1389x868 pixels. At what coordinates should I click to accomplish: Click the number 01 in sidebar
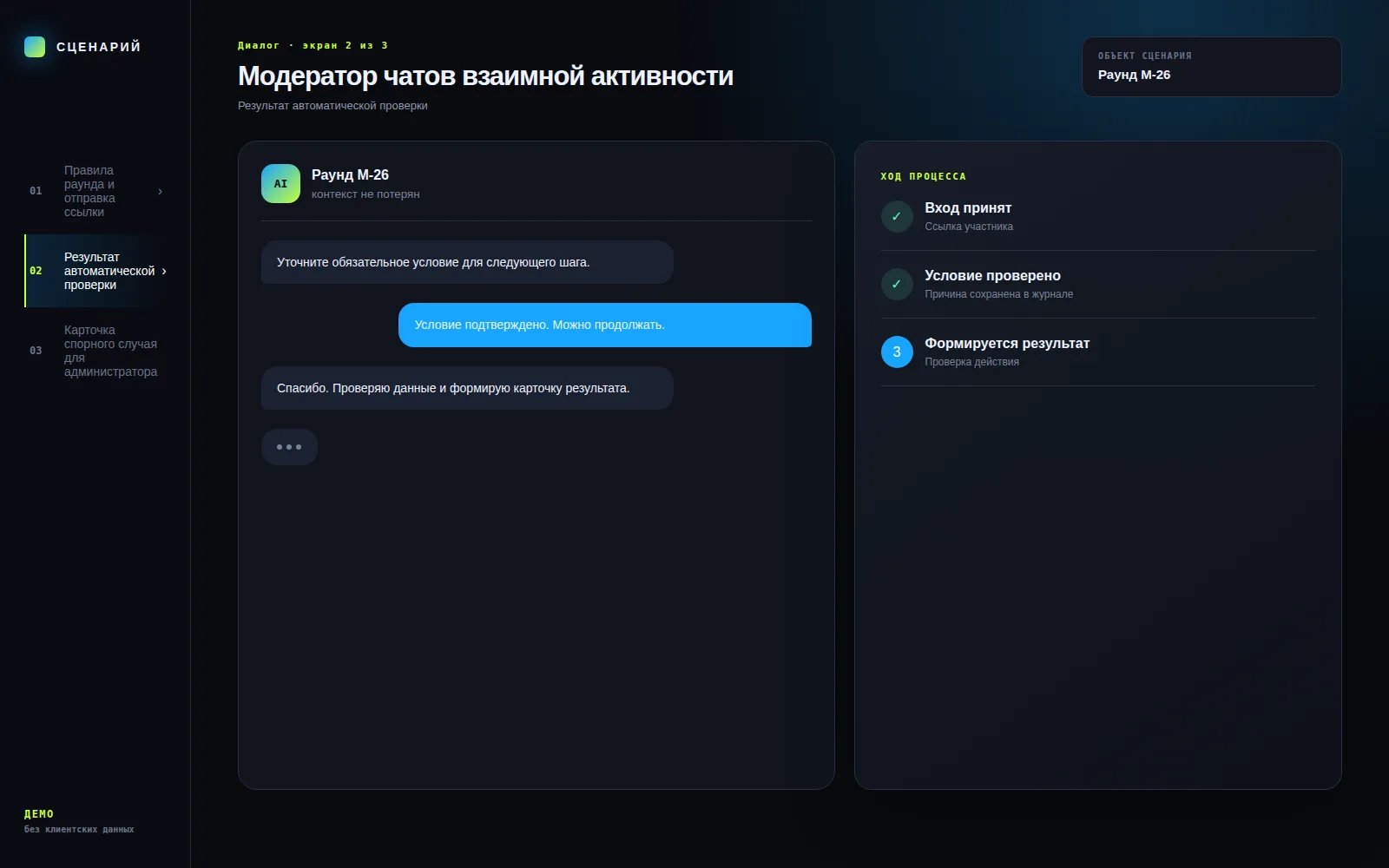36,191
